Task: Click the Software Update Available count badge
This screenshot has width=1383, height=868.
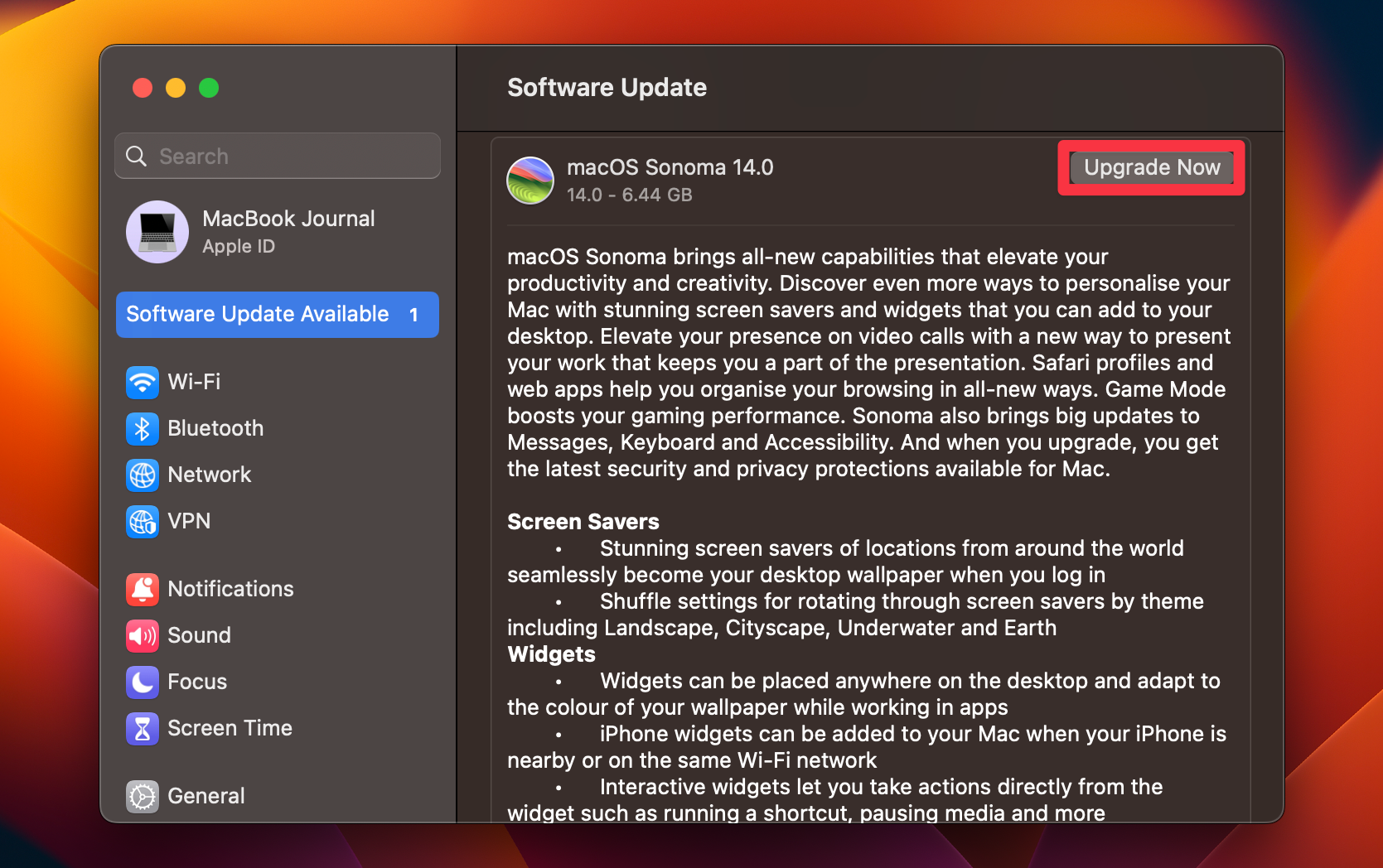Action: (x=412, y=314)
